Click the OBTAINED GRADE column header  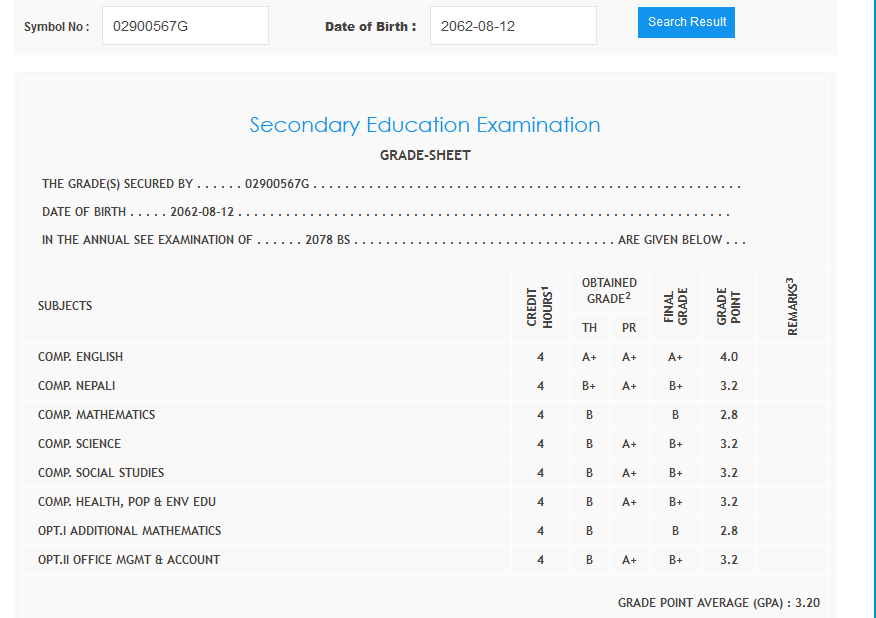(x=609, y=290)
